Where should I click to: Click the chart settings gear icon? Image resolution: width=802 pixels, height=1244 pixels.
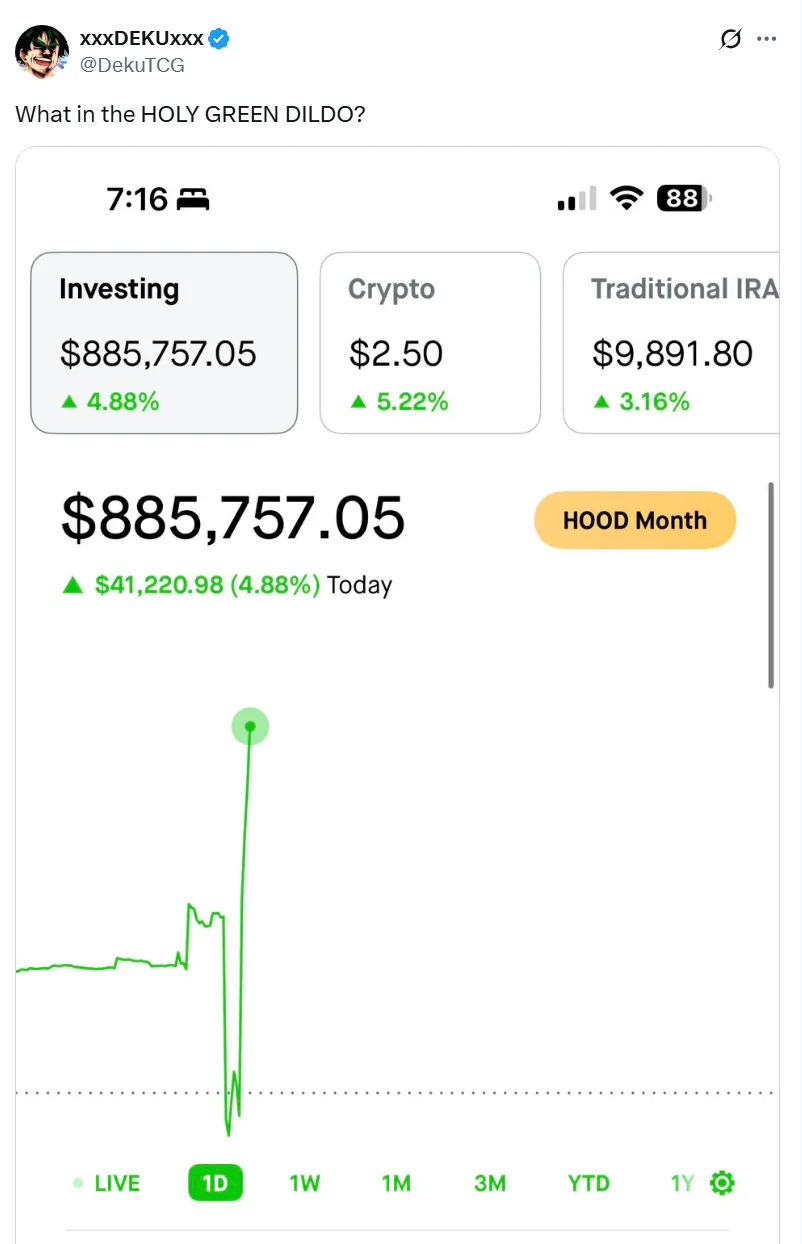722,1183
